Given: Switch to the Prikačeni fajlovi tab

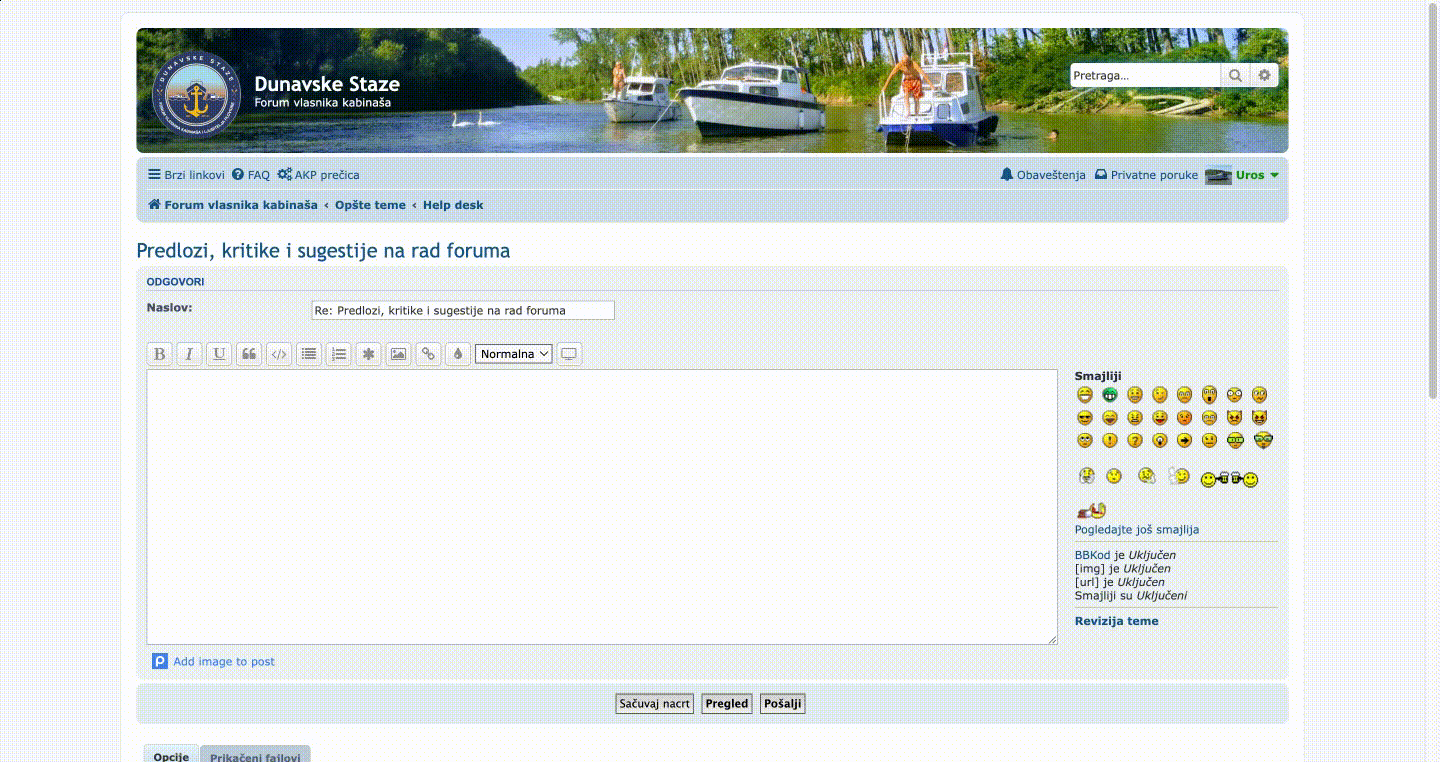Looking at the screenshot, I should (255, 756).
